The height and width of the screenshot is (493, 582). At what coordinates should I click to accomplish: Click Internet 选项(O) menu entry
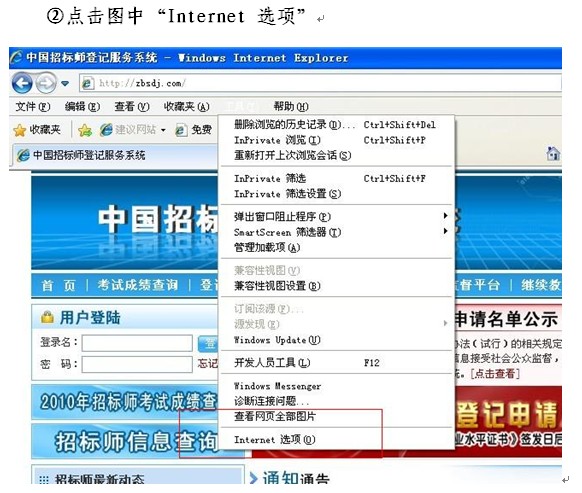336,440
